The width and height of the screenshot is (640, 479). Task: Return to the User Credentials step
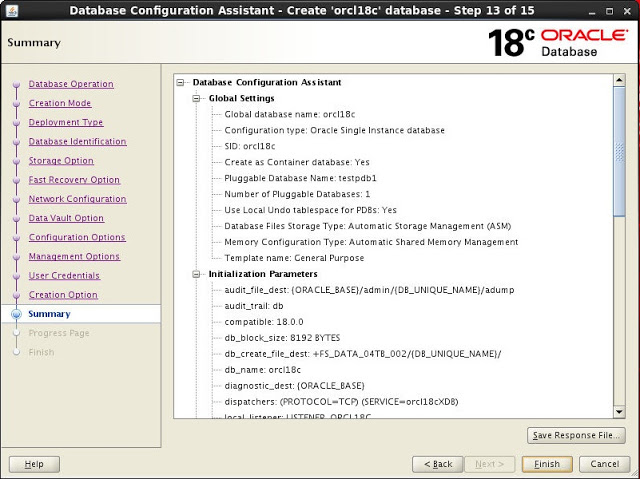tap(64, 276)
